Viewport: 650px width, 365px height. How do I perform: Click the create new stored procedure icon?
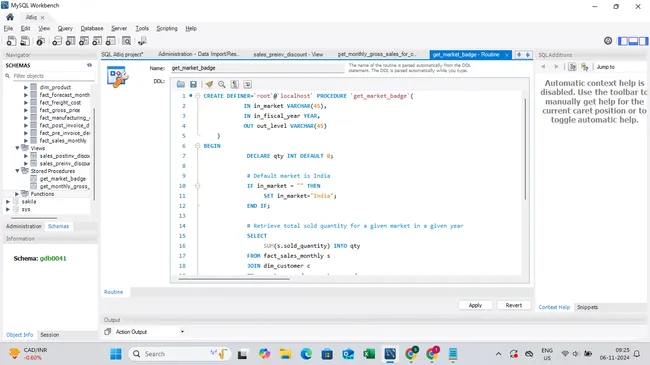(97, 41)
